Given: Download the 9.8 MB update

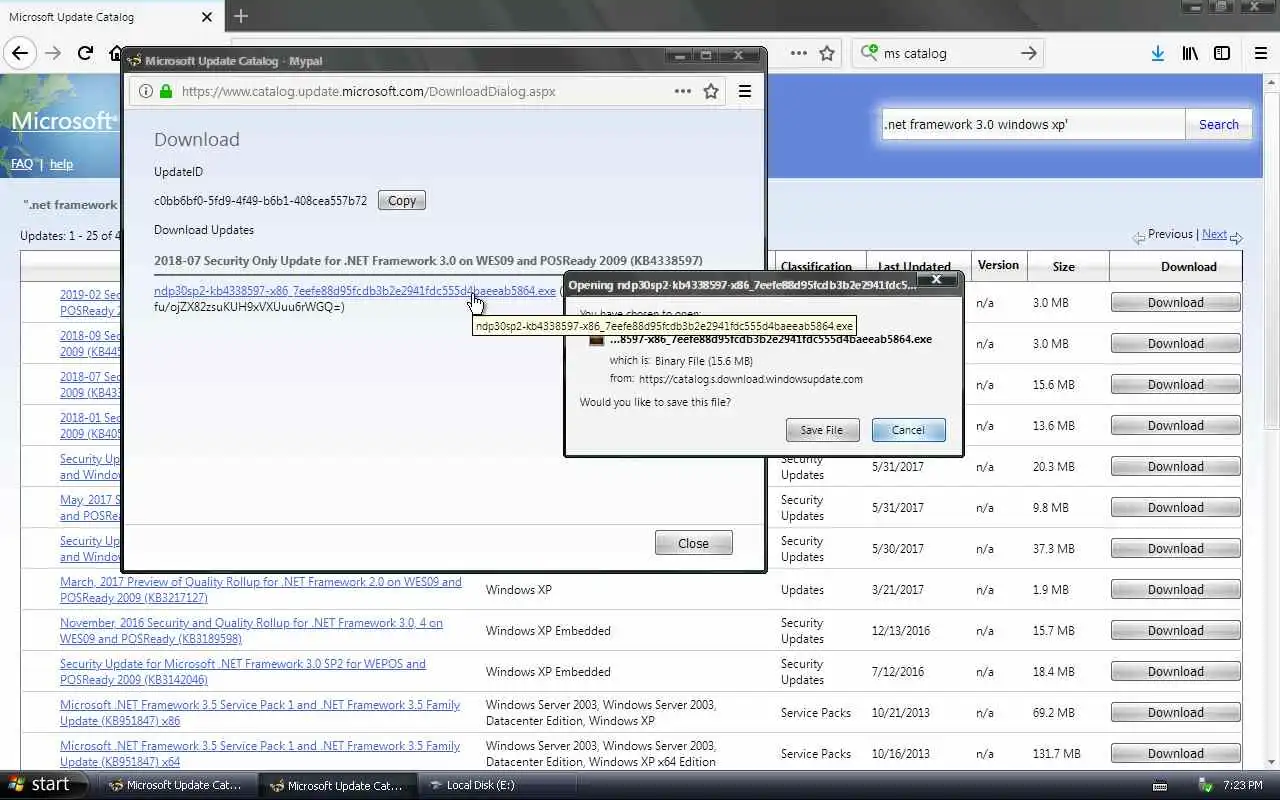Looking at the screenshot, I should coord(1175,507).
